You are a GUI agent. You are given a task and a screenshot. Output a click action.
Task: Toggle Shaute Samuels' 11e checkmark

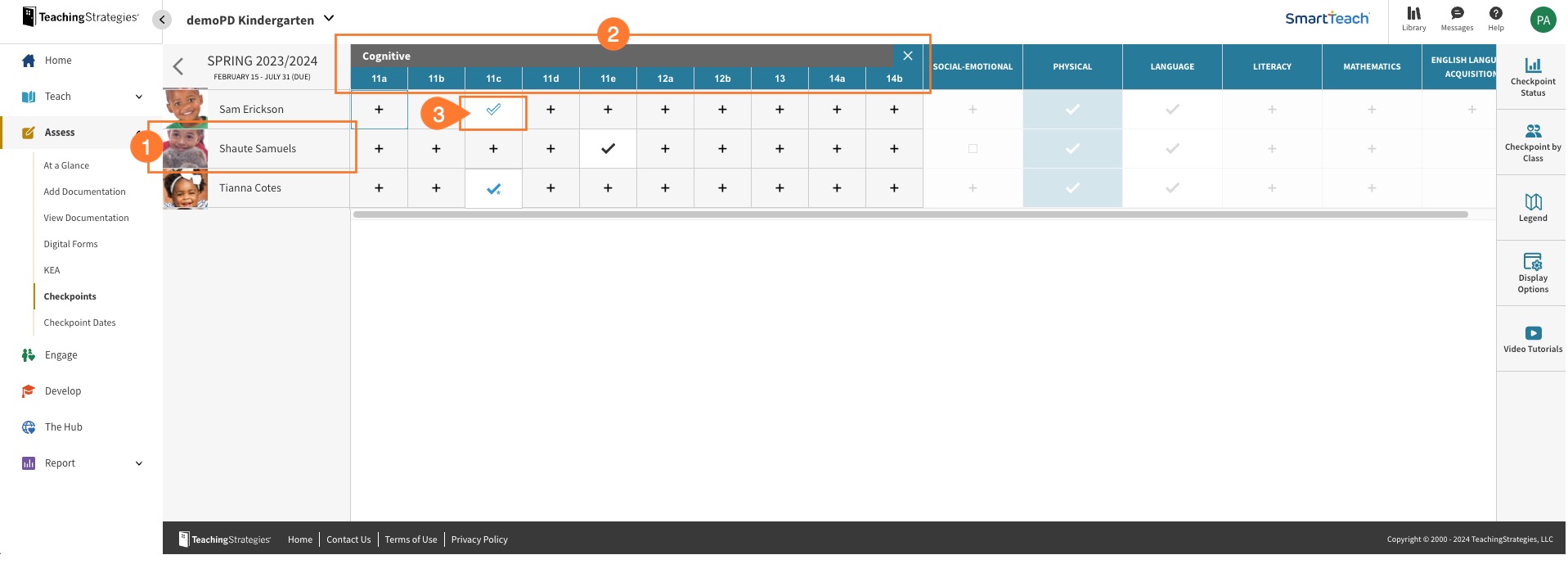[608, 149]
